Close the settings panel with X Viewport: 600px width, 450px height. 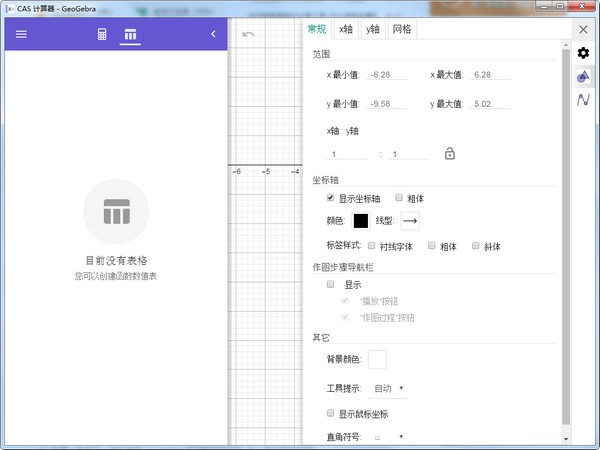point(584,30)
